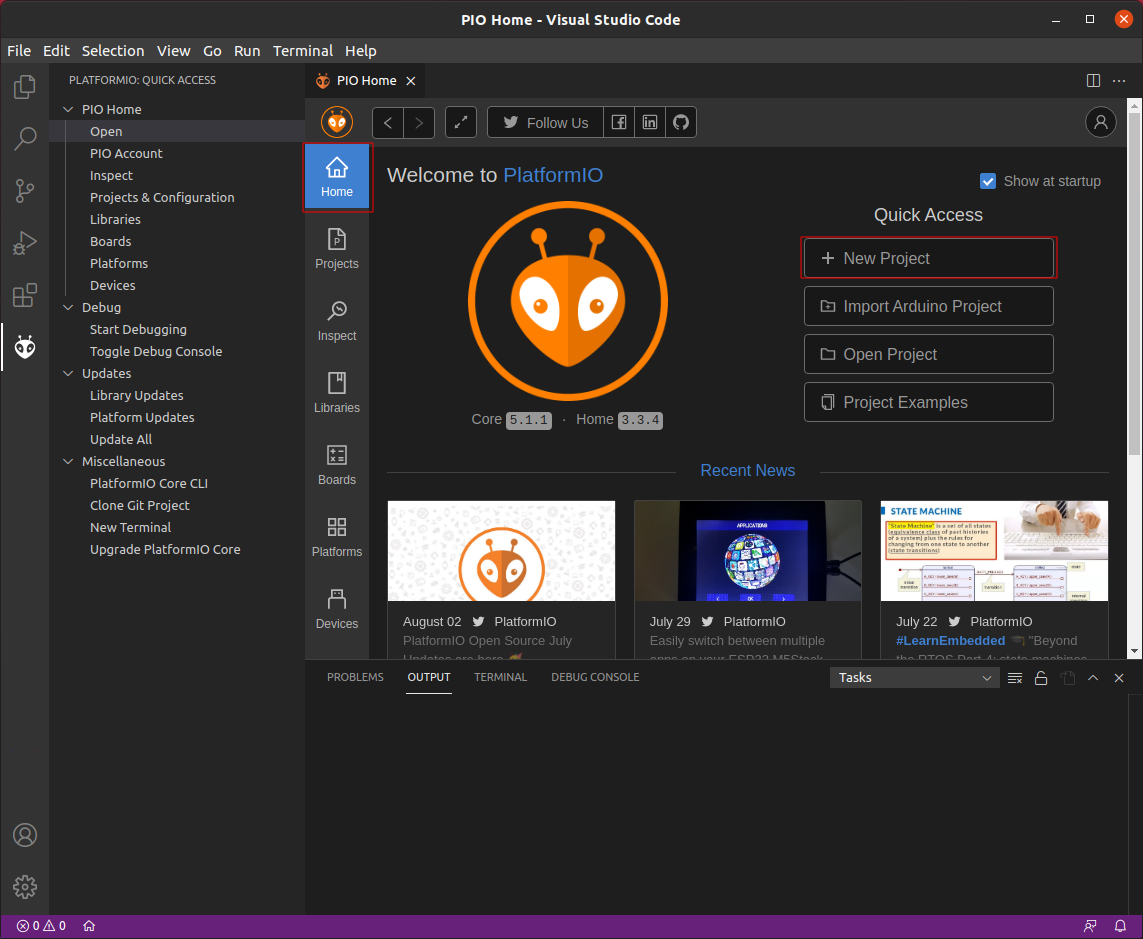Viewport: 1143px width, 939px height.
Task: Clear the output panel
Action: [x=1015, y=678]
